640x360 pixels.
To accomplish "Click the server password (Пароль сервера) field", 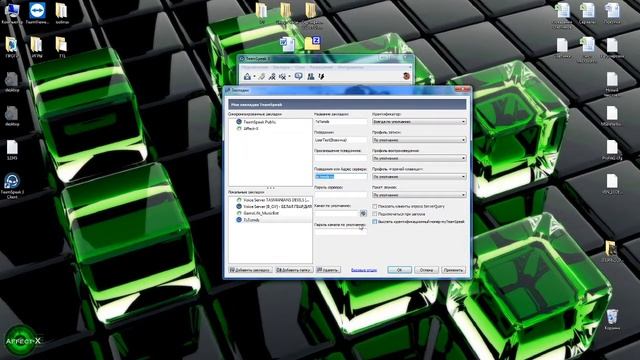I will pyautogui.click(x=340, y=195).
